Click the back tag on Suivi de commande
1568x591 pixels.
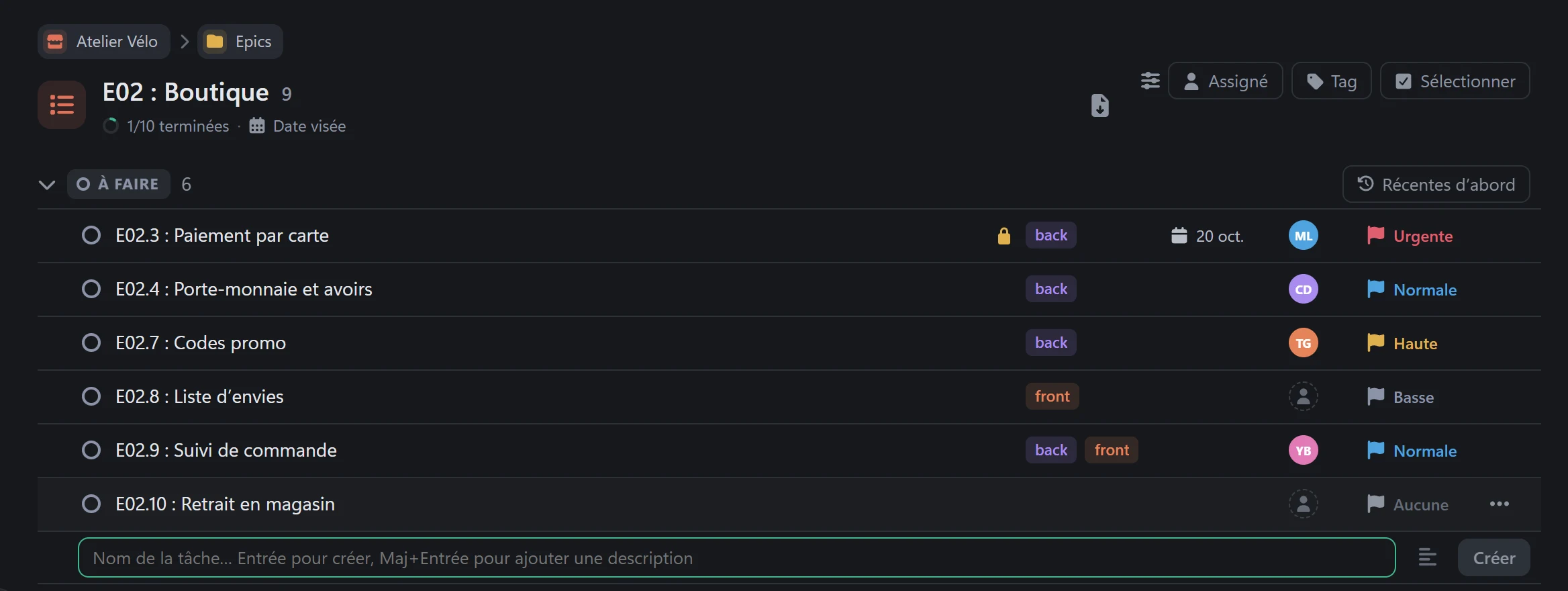pos(1051,450)
